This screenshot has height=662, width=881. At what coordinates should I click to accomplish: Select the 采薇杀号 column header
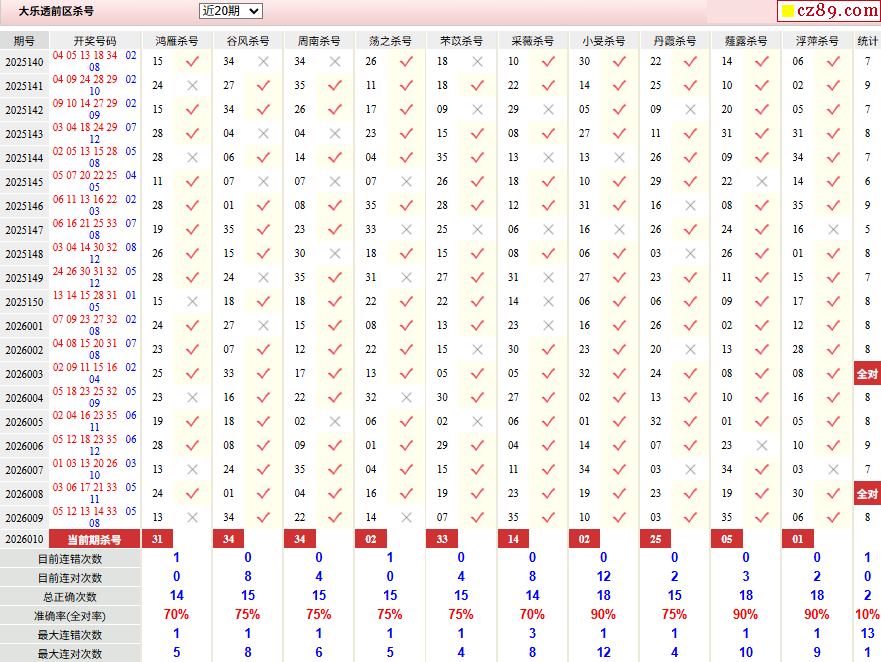532,41
